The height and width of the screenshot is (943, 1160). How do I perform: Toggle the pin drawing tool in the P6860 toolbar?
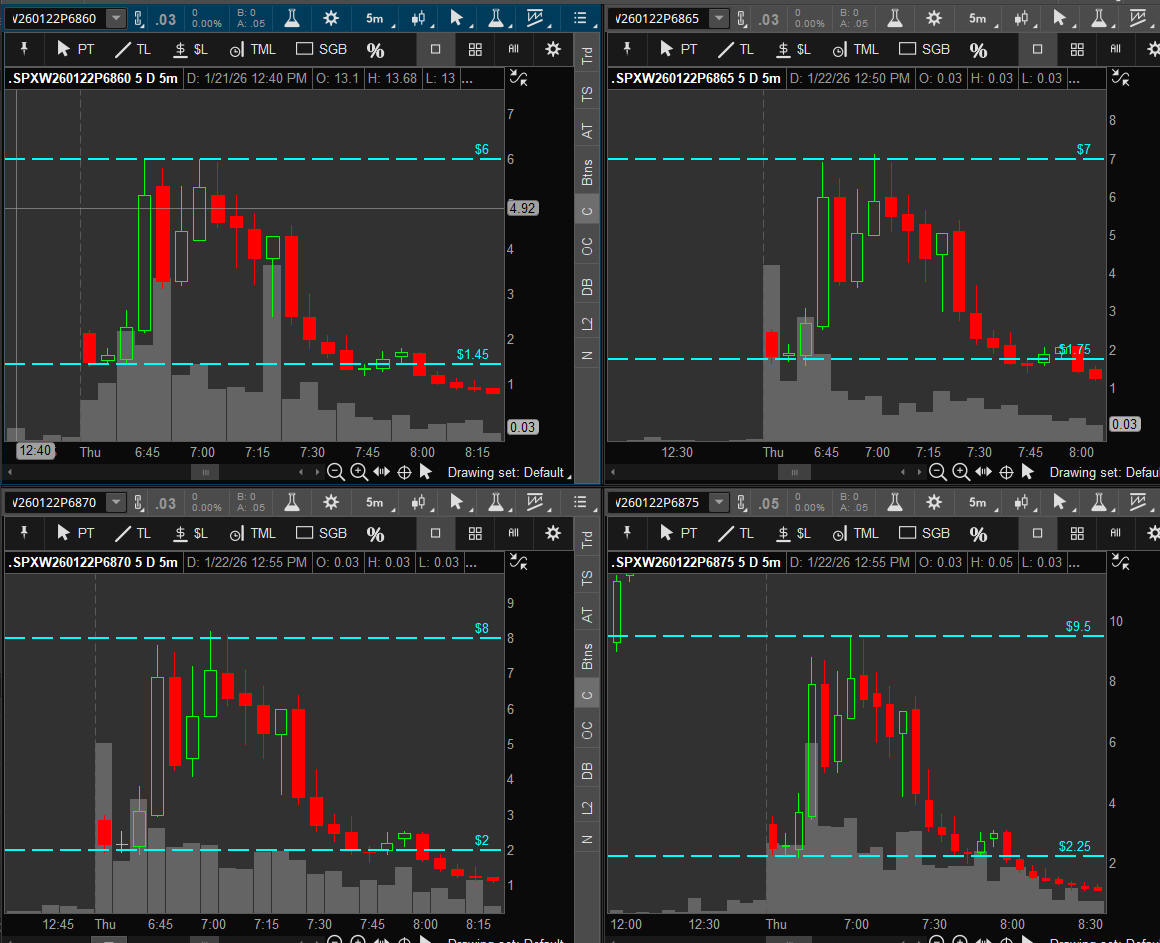[x=25, y=49]
